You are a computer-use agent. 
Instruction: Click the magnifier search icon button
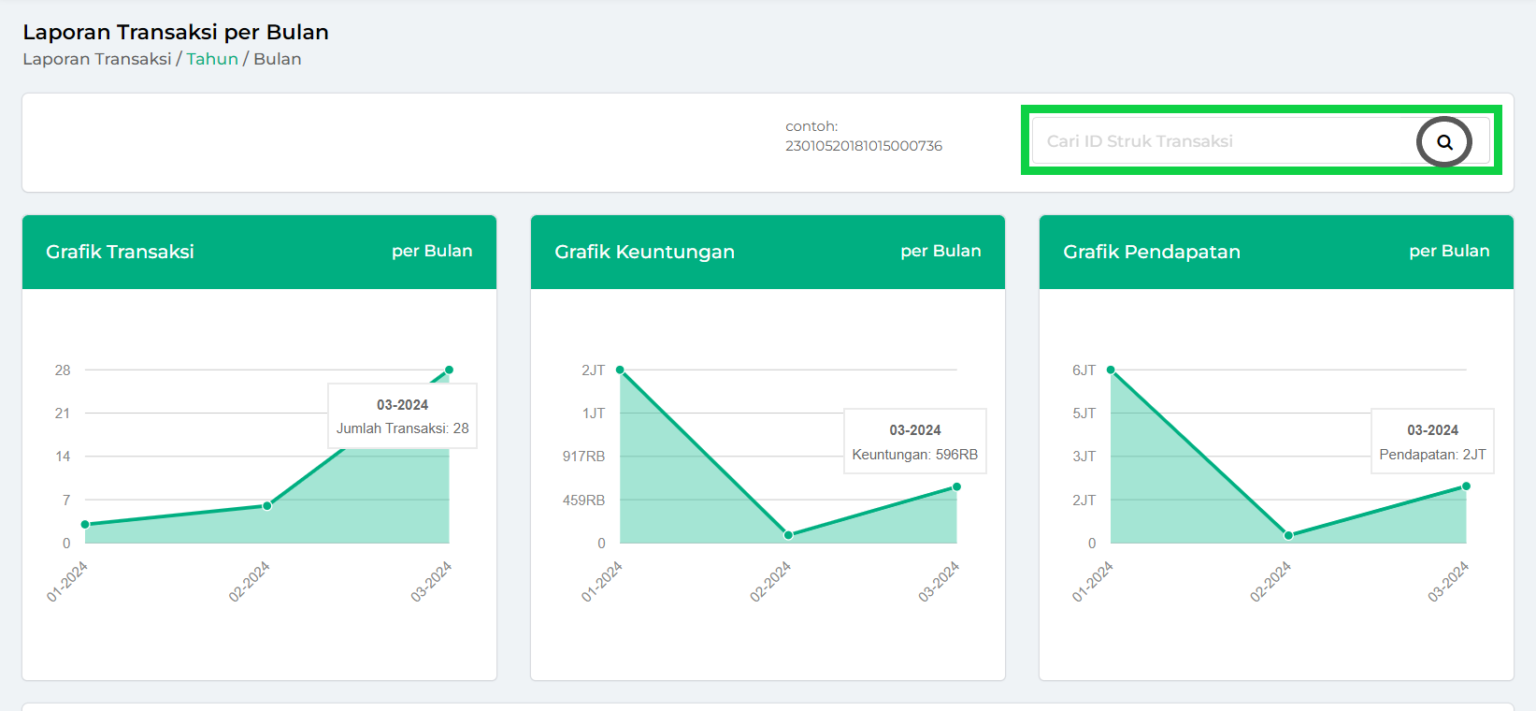point(1444,142)
